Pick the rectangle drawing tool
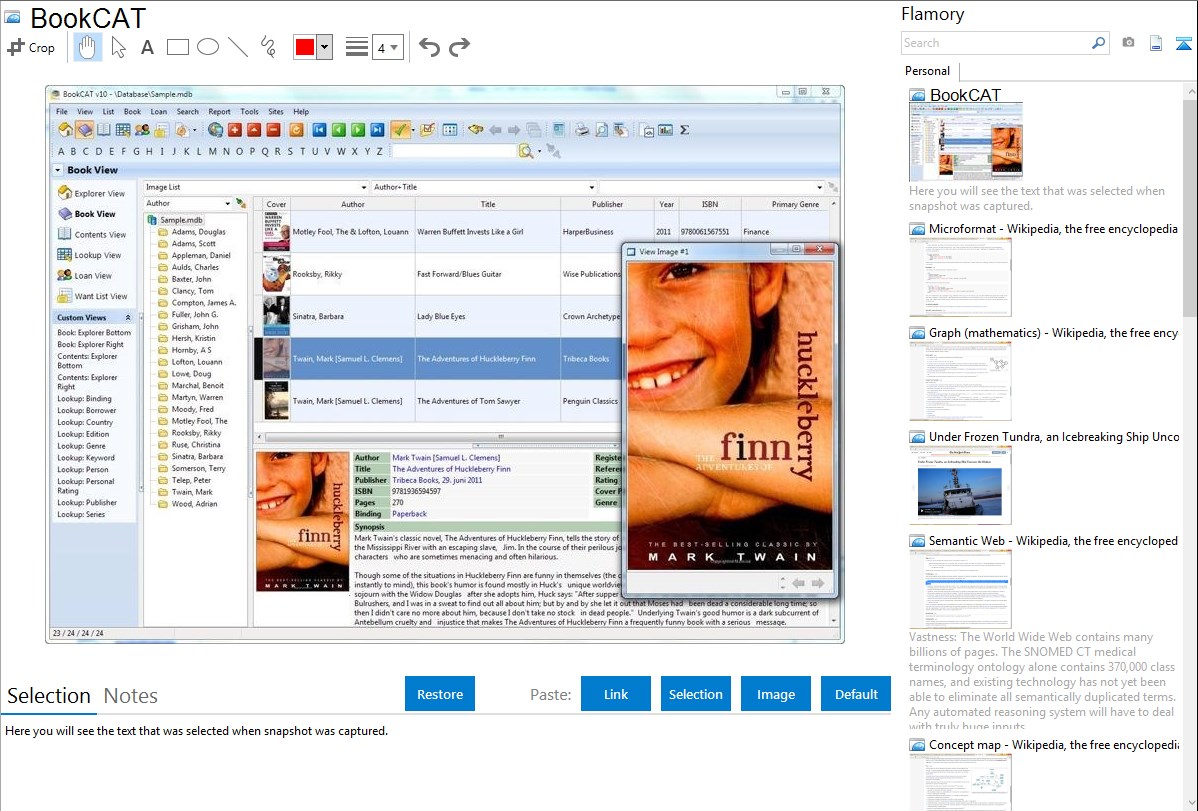 click(177, 47)
